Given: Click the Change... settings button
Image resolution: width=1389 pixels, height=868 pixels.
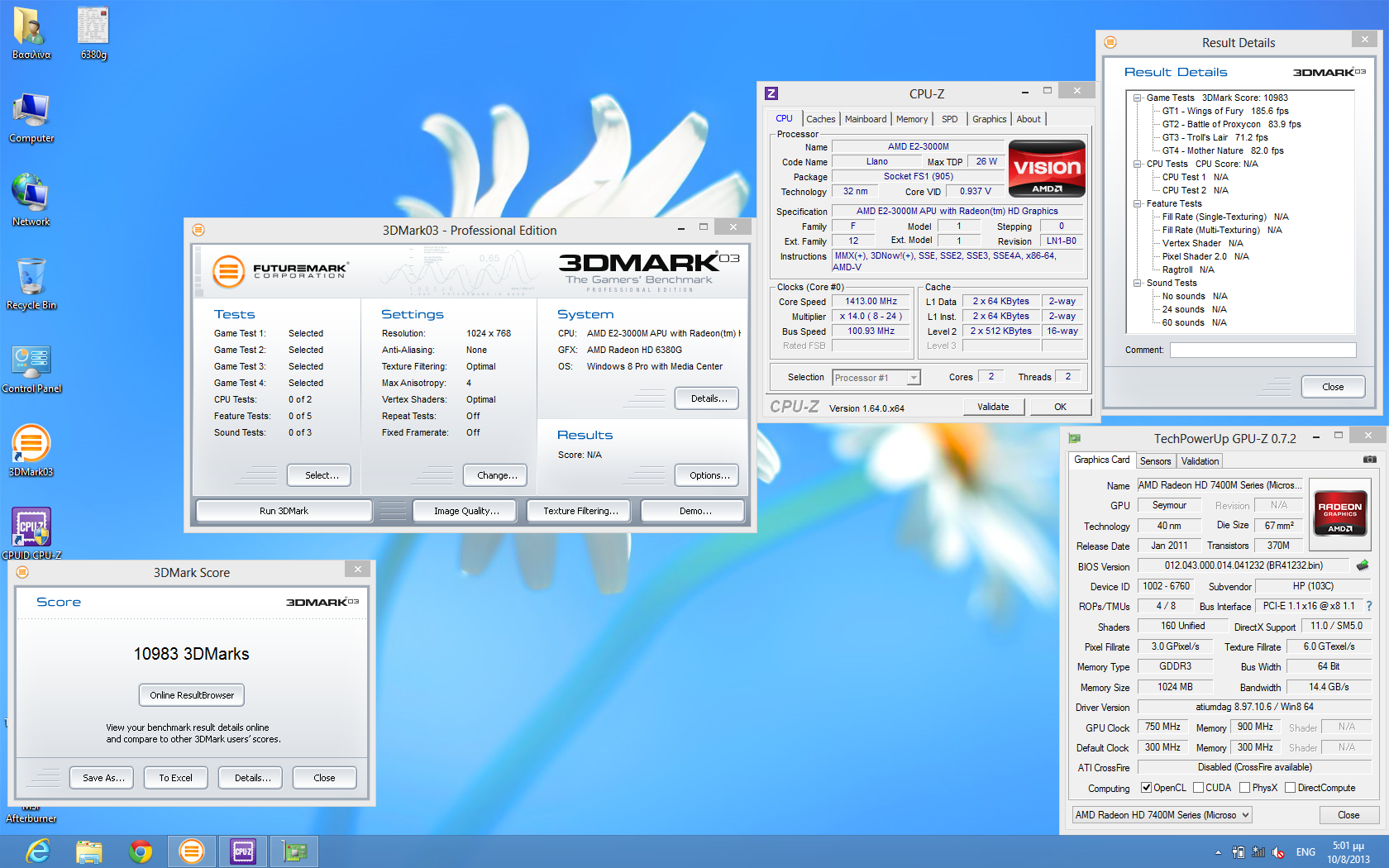Looking at the screenshot, I should coord(496,475).
